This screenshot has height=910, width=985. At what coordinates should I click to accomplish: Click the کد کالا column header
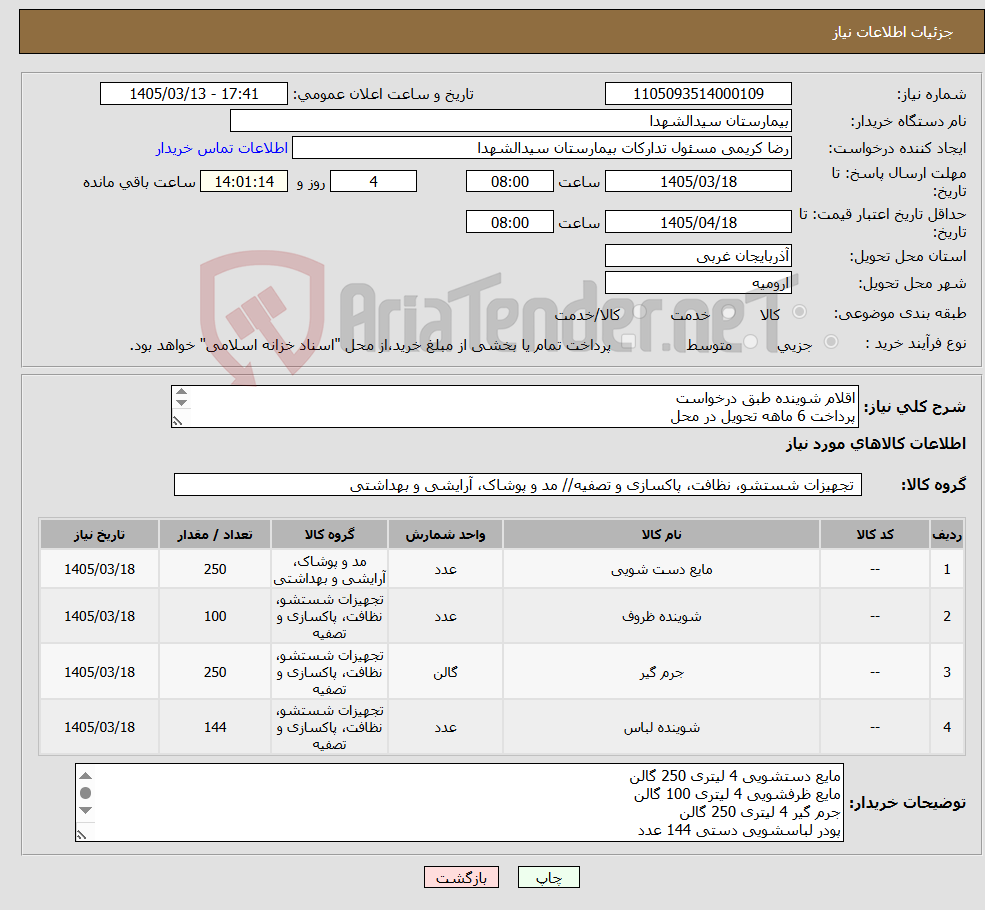click(875, 534)
